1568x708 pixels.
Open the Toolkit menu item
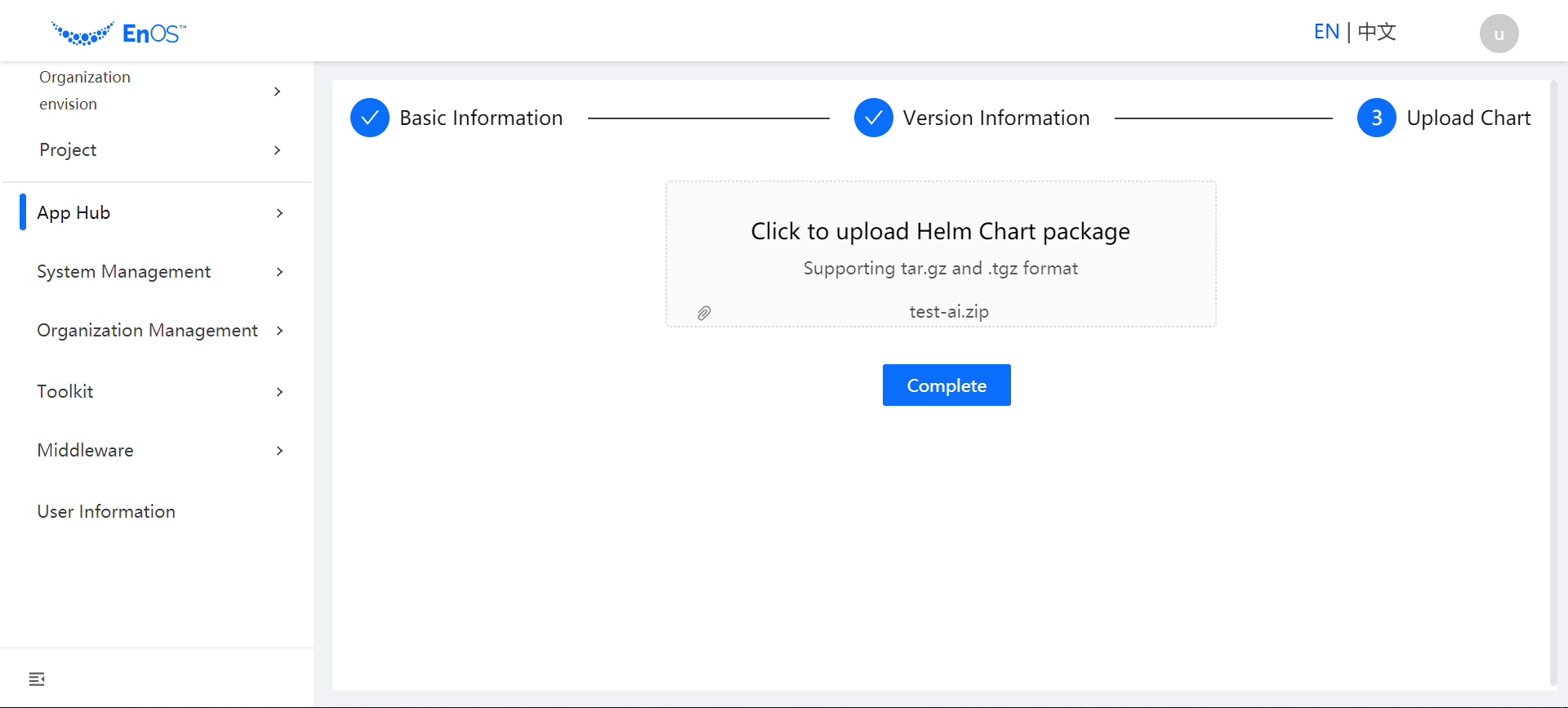click(65, 392)
